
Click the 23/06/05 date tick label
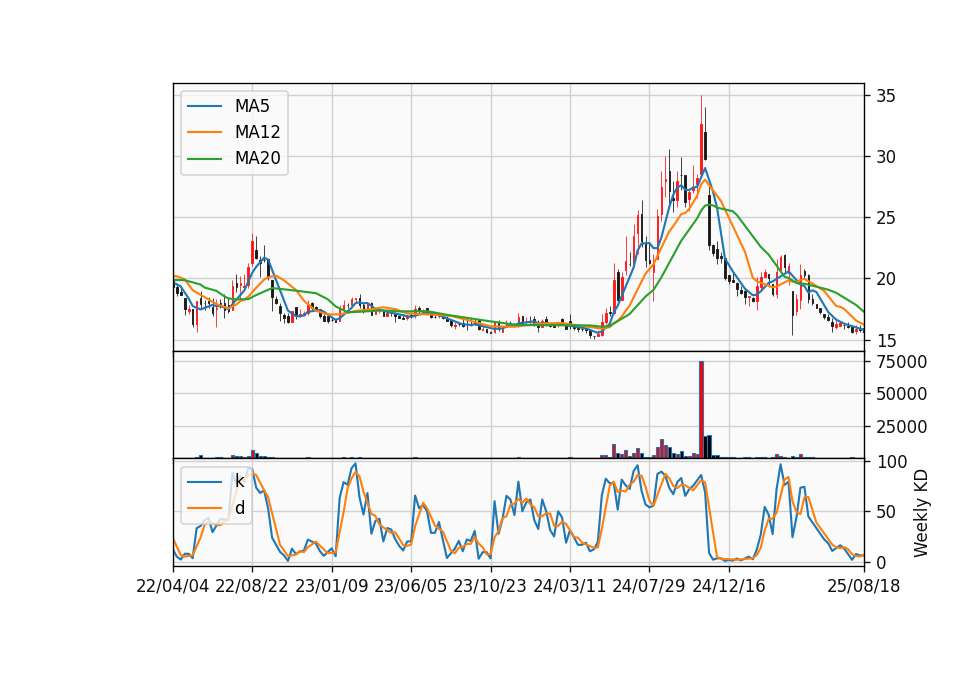pos(411,586)
